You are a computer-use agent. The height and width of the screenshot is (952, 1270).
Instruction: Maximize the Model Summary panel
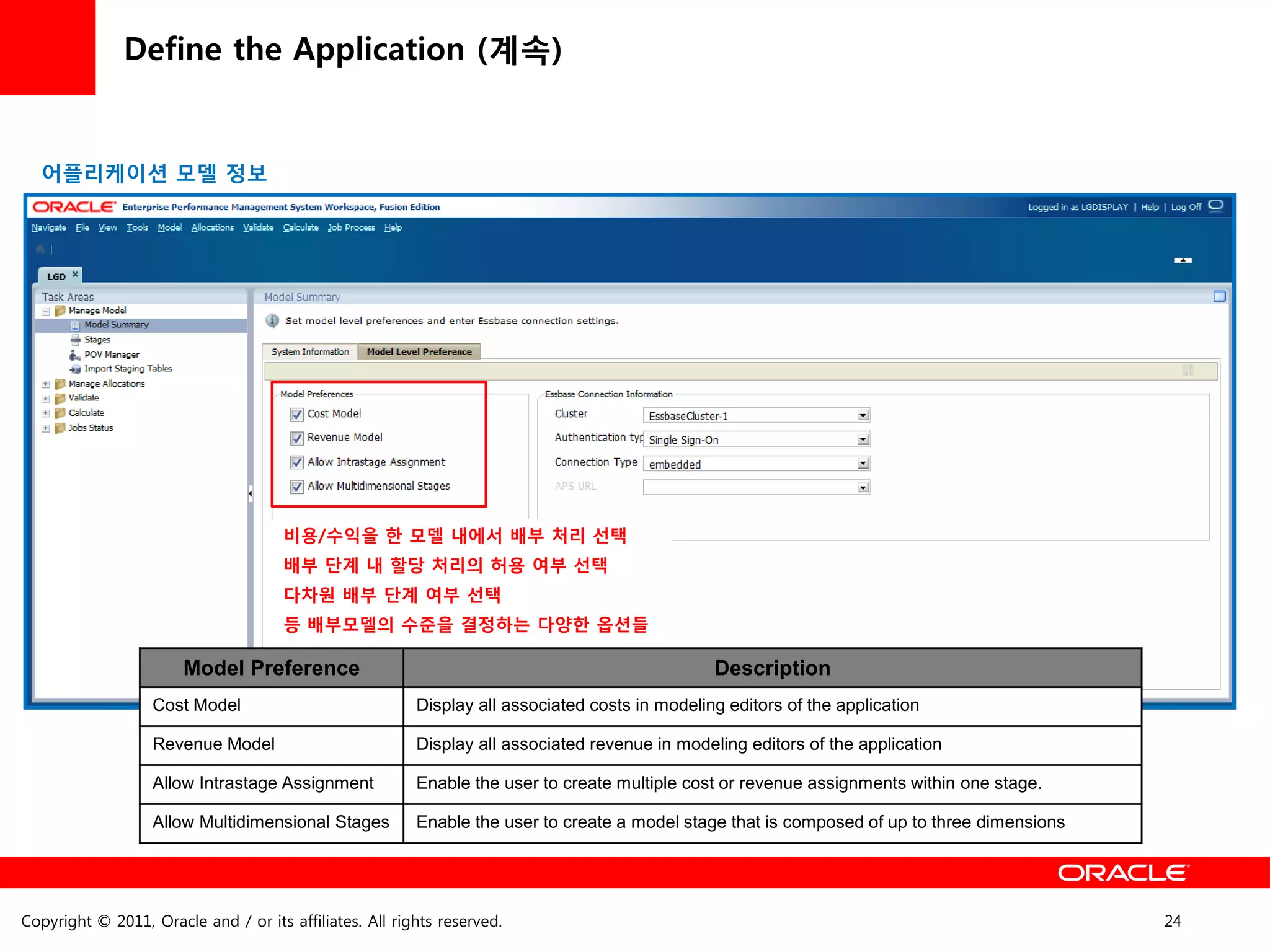pos(1219,296)
